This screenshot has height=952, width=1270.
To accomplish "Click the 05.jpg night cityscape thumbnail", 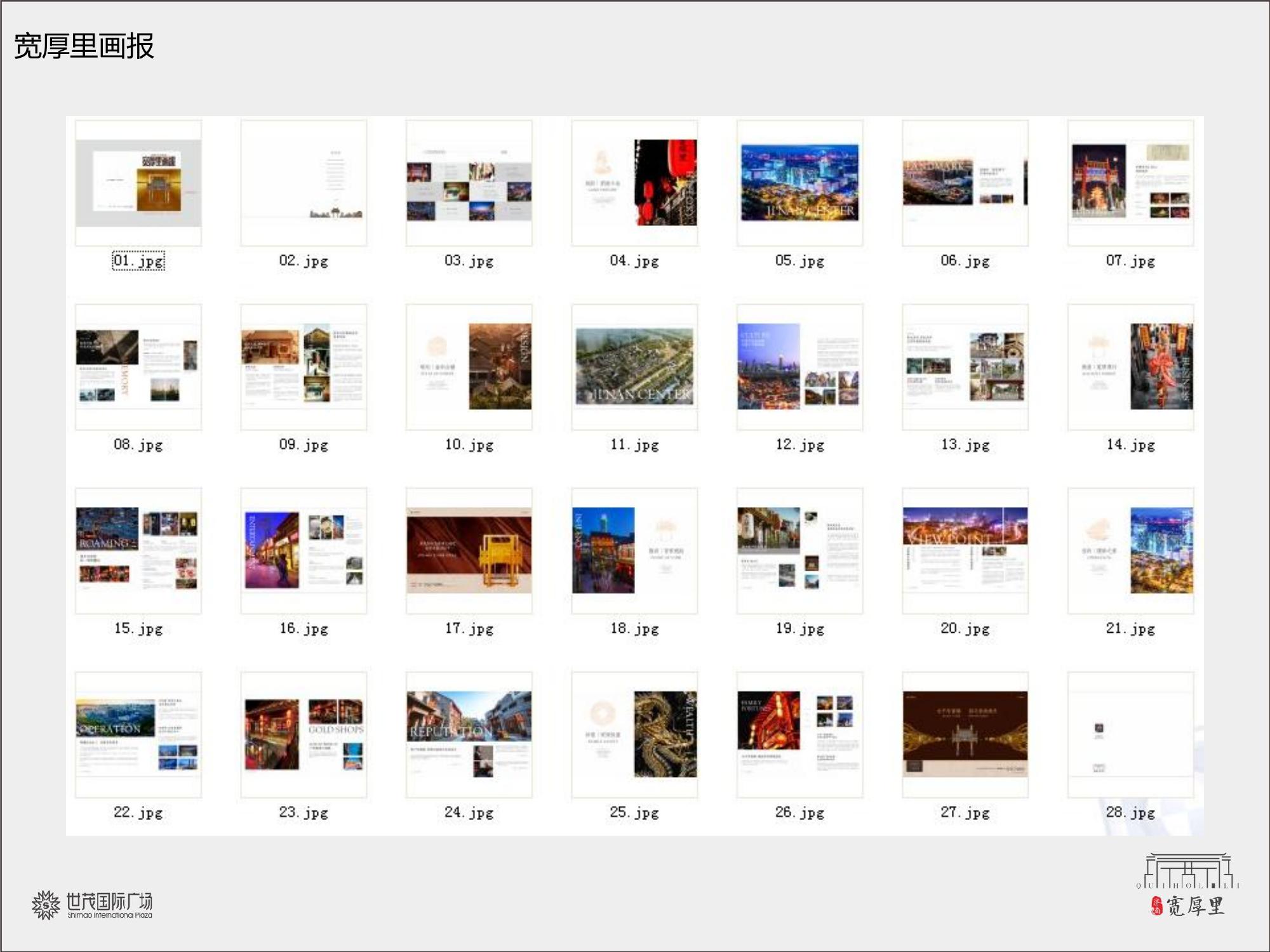I will click(x=799, y=183).
